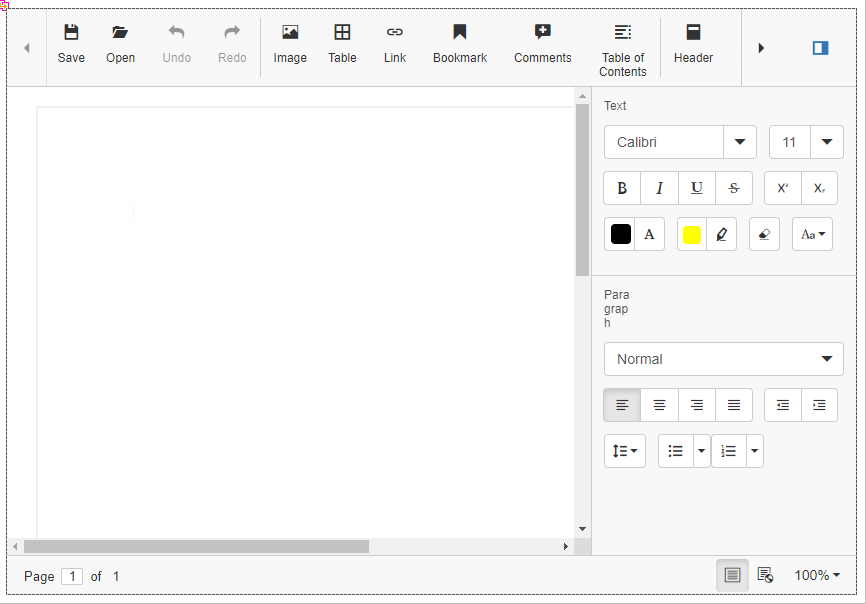This screenshot has height=604, width=866.
Task: Click the font name Calibri field
Action: [664, 142]
